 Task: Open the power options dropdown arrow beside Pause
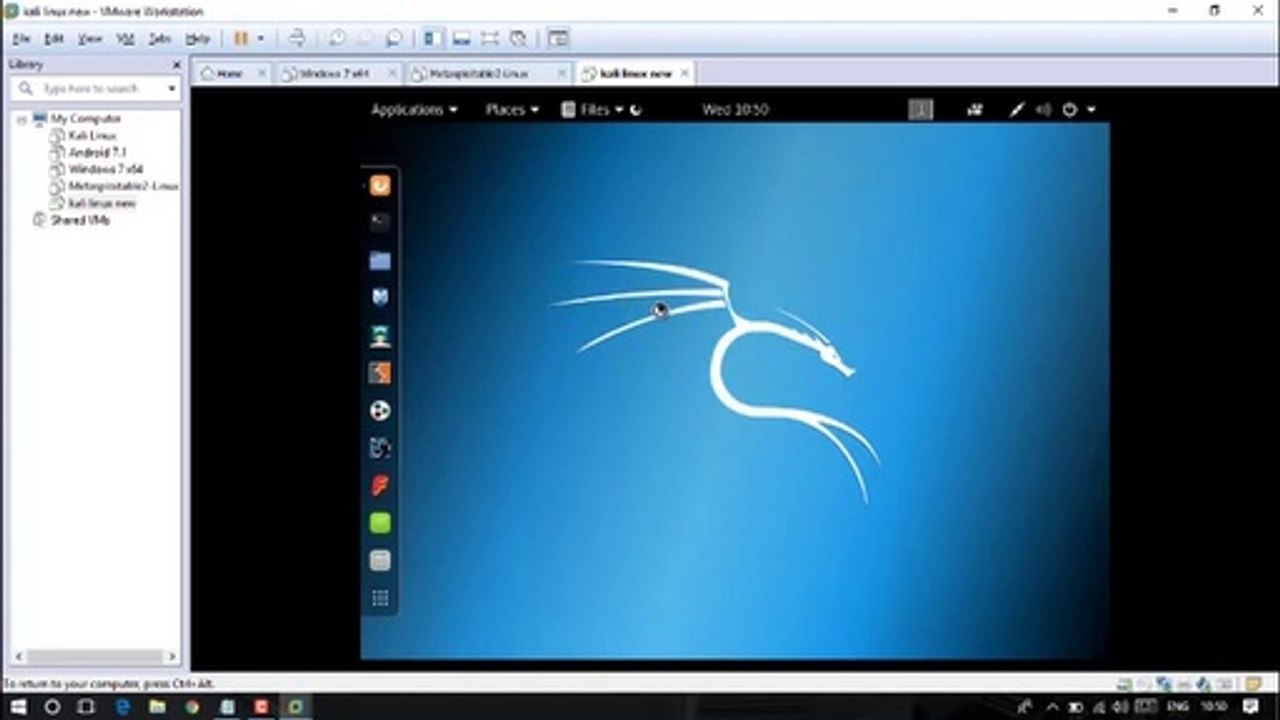point(261,39)
